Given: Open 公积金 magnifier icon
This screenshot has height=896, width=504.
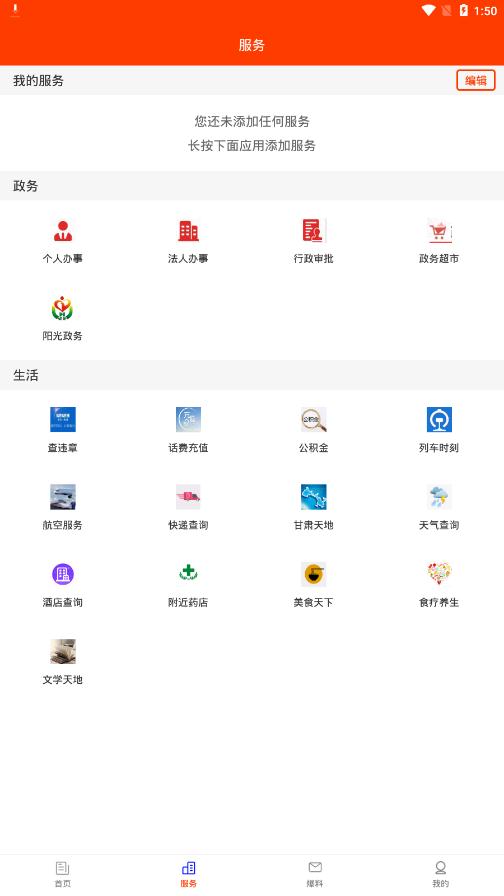Looking at the screenshot, I should tap(313, 419).
